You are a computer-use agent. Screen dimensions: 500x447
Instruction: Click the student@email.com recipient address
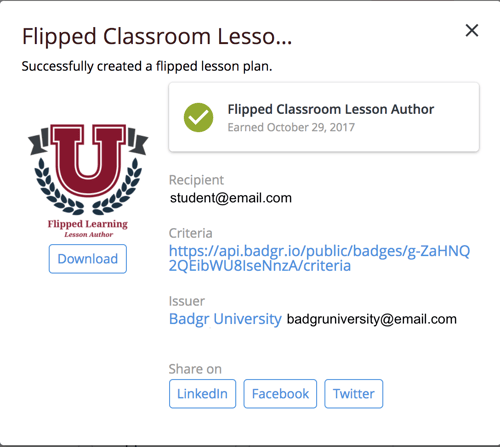tap(231, 198)
